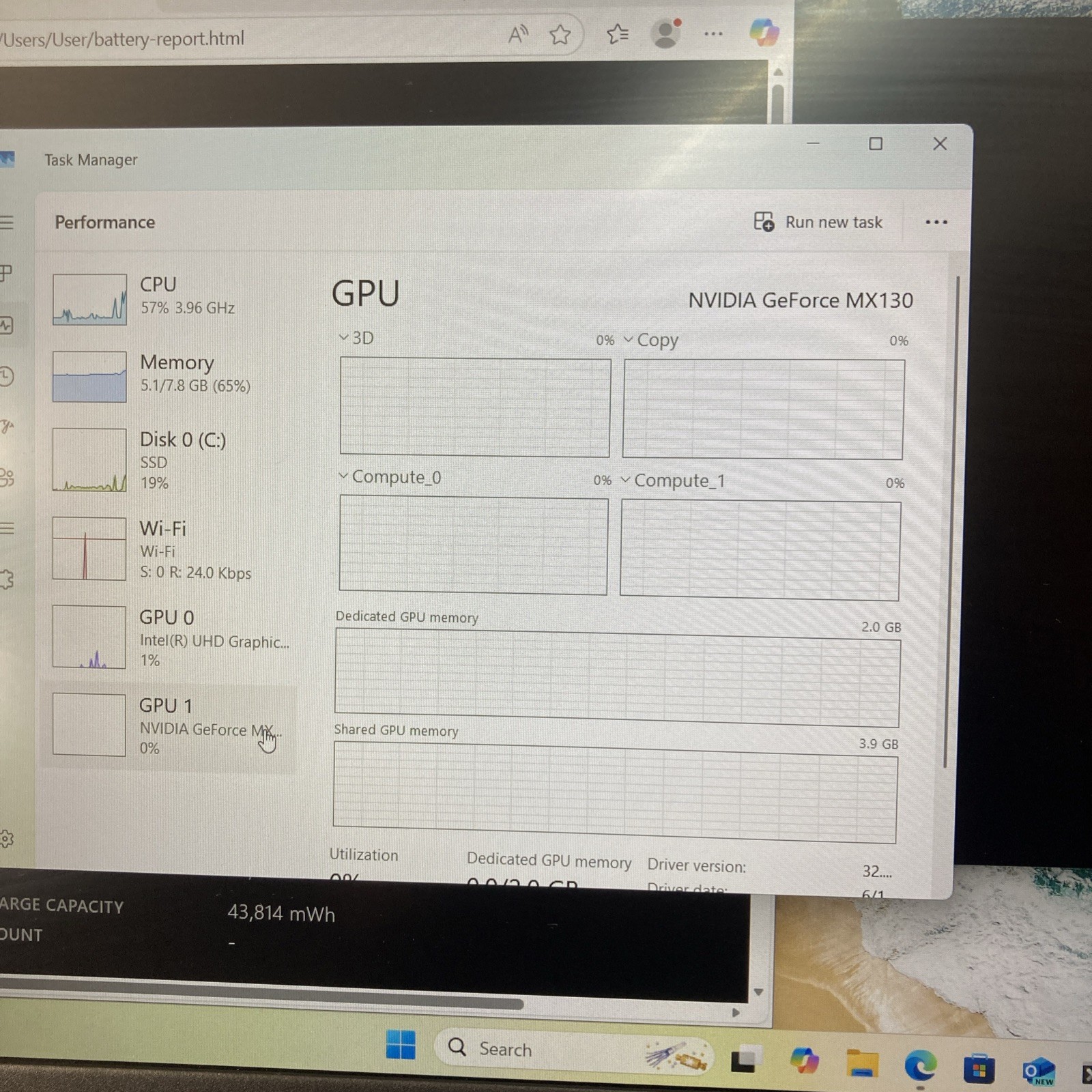The height and width of the screenshot is (1092, 1092).
Task: Click the 43,814 mWh value in battery report
Action: click(281, 913)
